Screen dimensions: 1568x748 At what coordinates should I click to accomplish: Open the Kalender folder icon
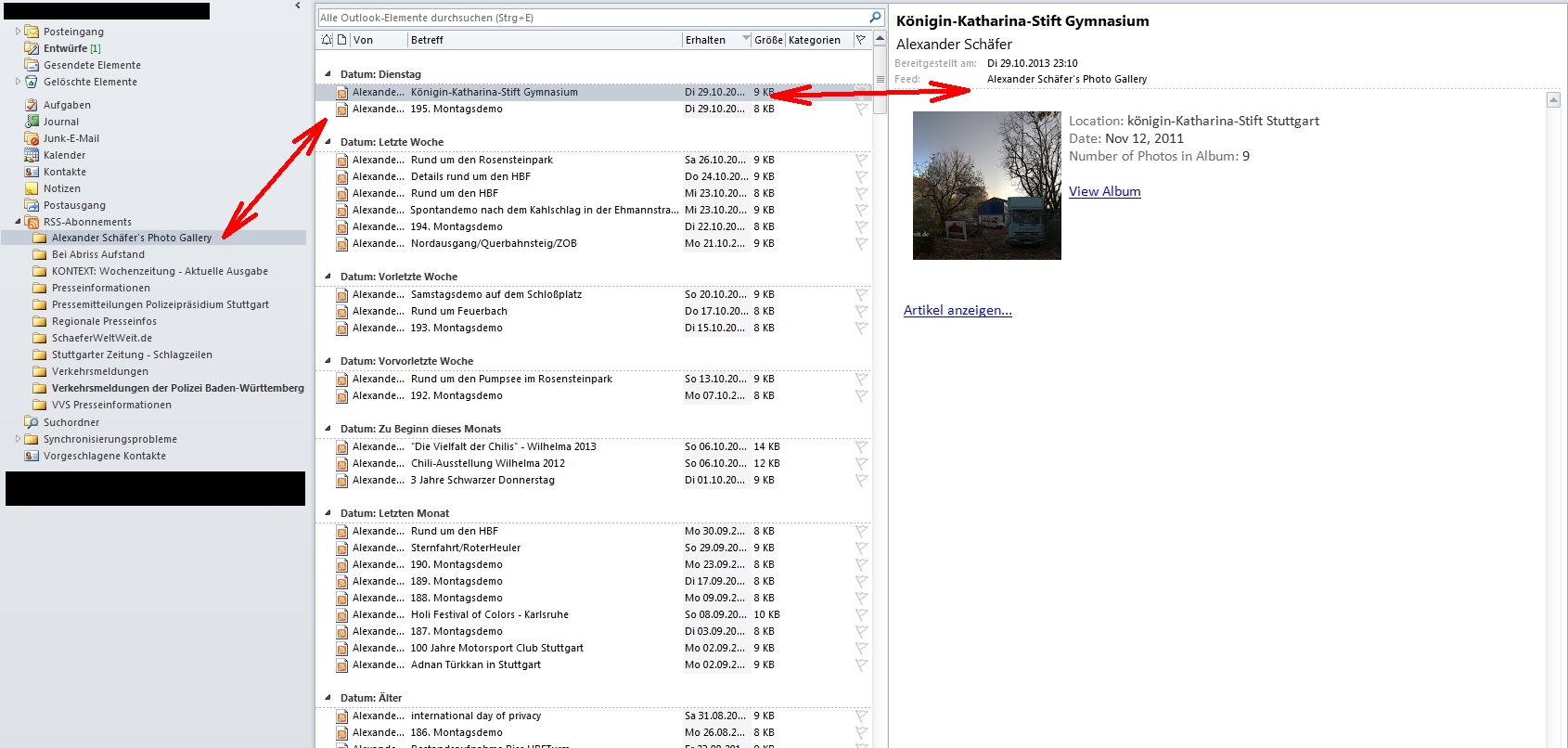[32, 155]
